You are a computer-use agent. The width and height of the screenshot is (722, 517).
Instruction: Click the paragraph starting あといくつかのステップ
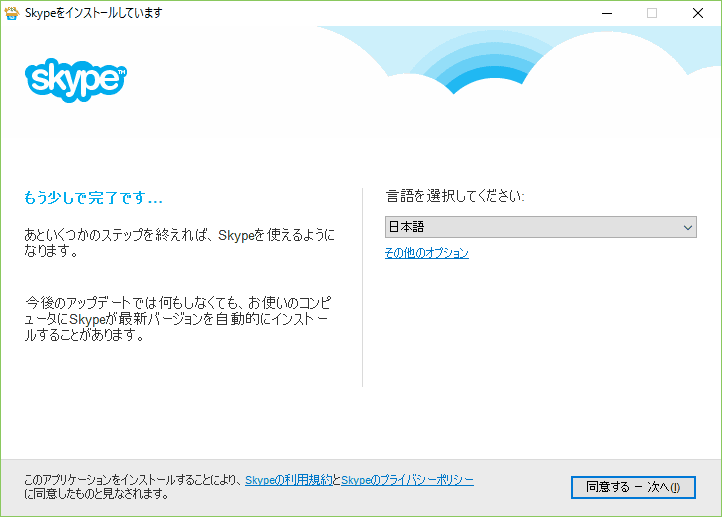click(x=179, y=243)
